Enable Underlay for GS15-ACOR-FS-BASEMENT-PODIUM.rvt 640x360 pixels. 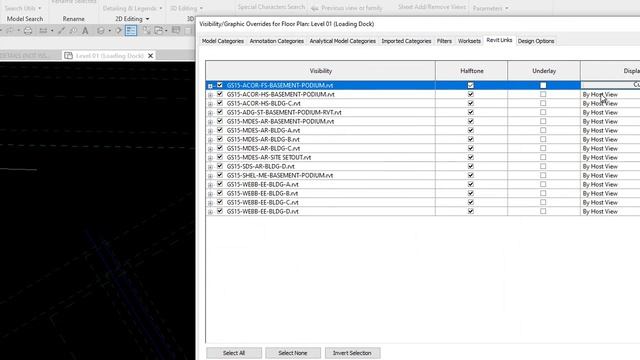[x=543, y=85]
